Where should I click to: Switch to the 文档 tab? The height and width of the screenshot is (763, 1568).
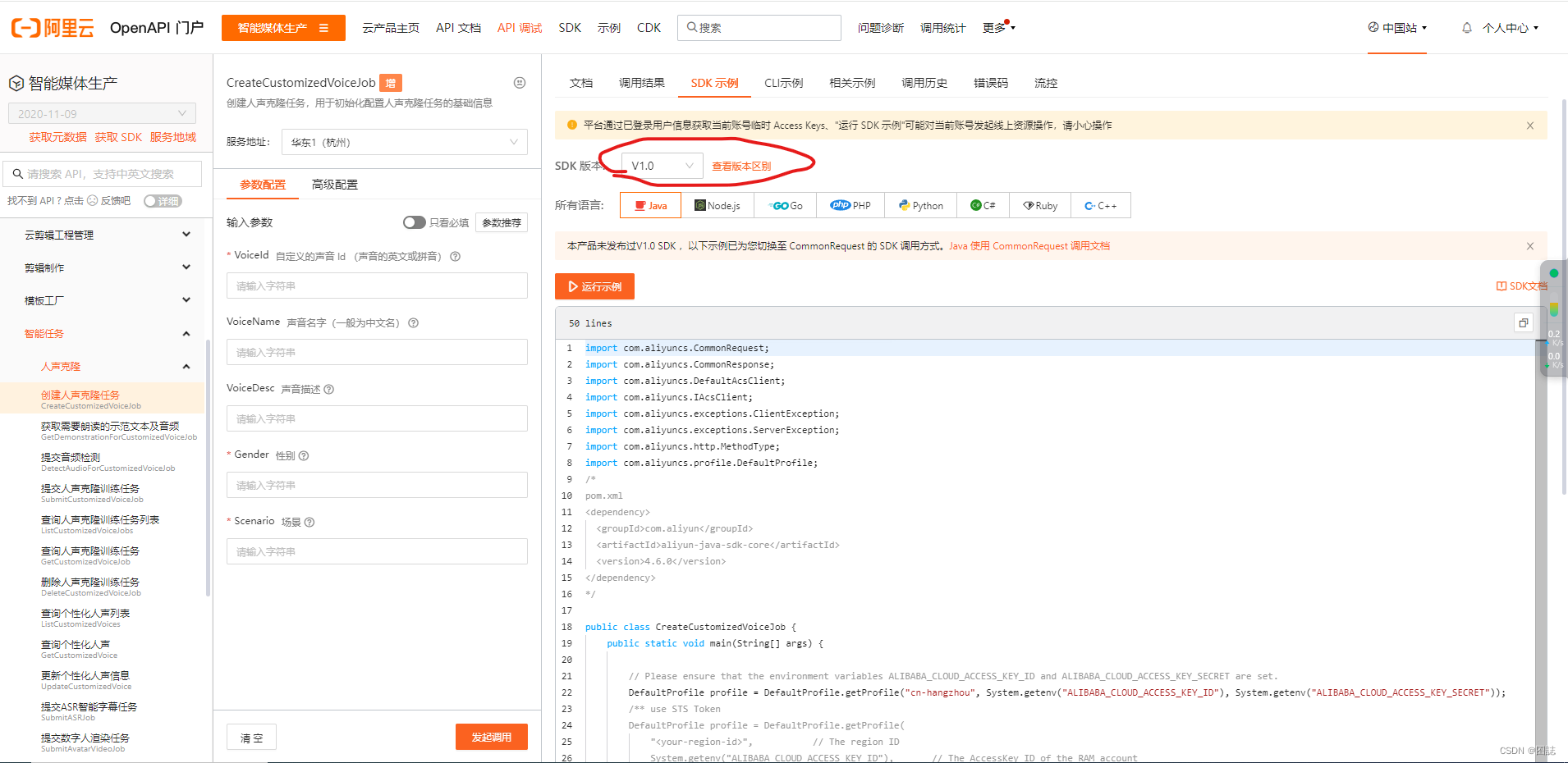pyautogui.click(x=581, y=83)
